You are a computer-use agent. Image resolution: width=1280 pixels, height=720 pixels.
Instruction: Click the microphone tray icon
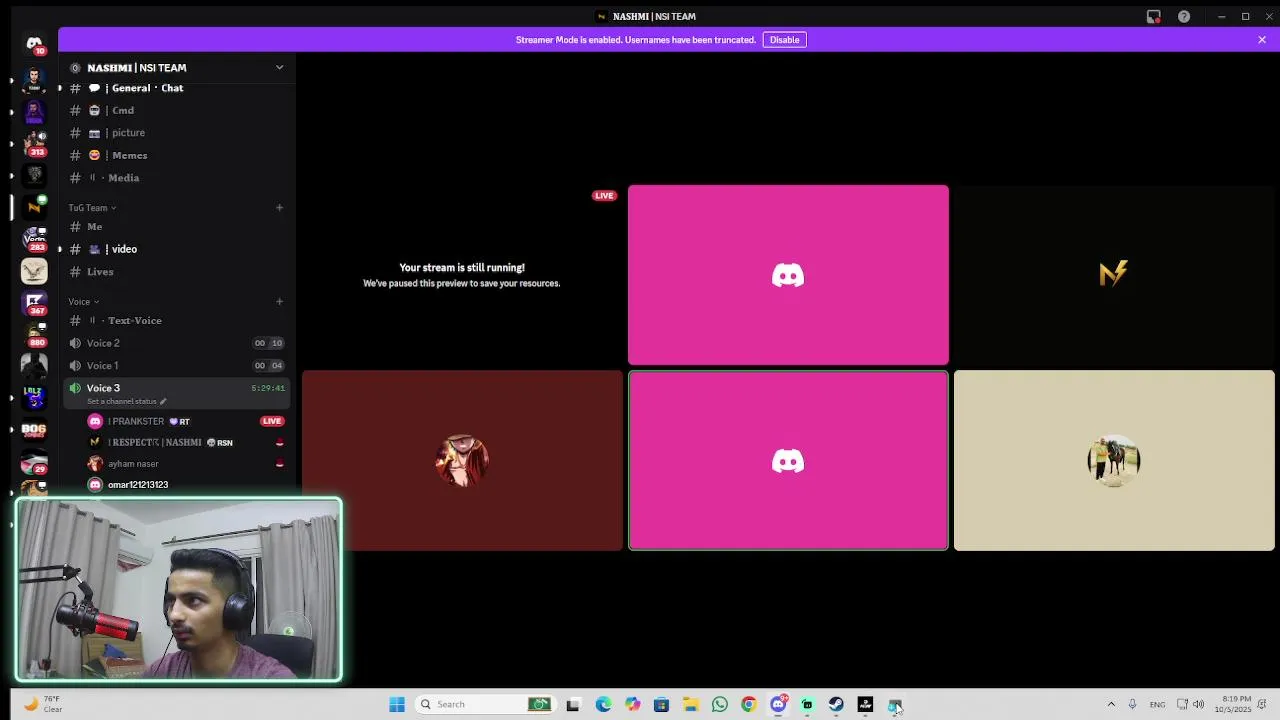[x=1132, y=704]
